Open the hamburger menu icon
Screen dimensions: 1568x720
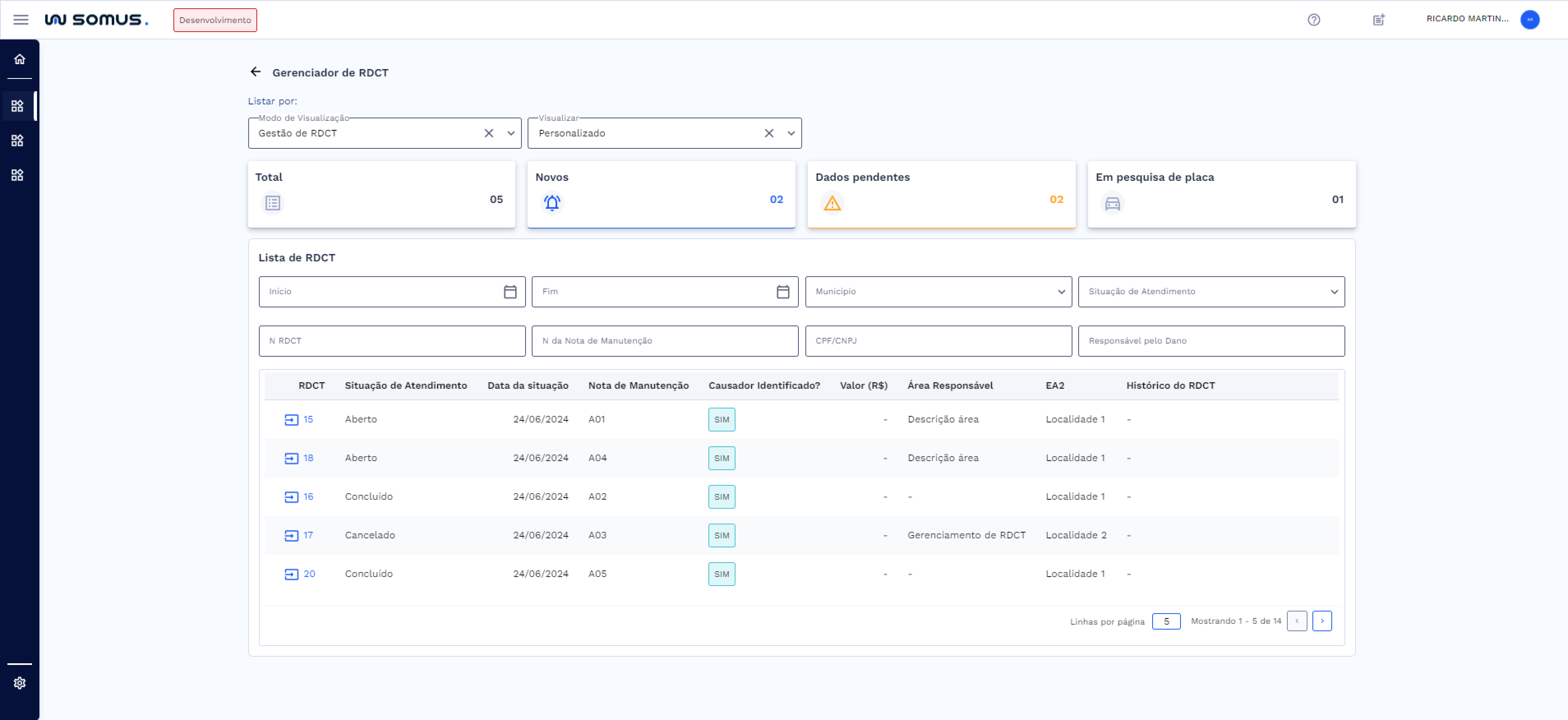tap(21, 19)
